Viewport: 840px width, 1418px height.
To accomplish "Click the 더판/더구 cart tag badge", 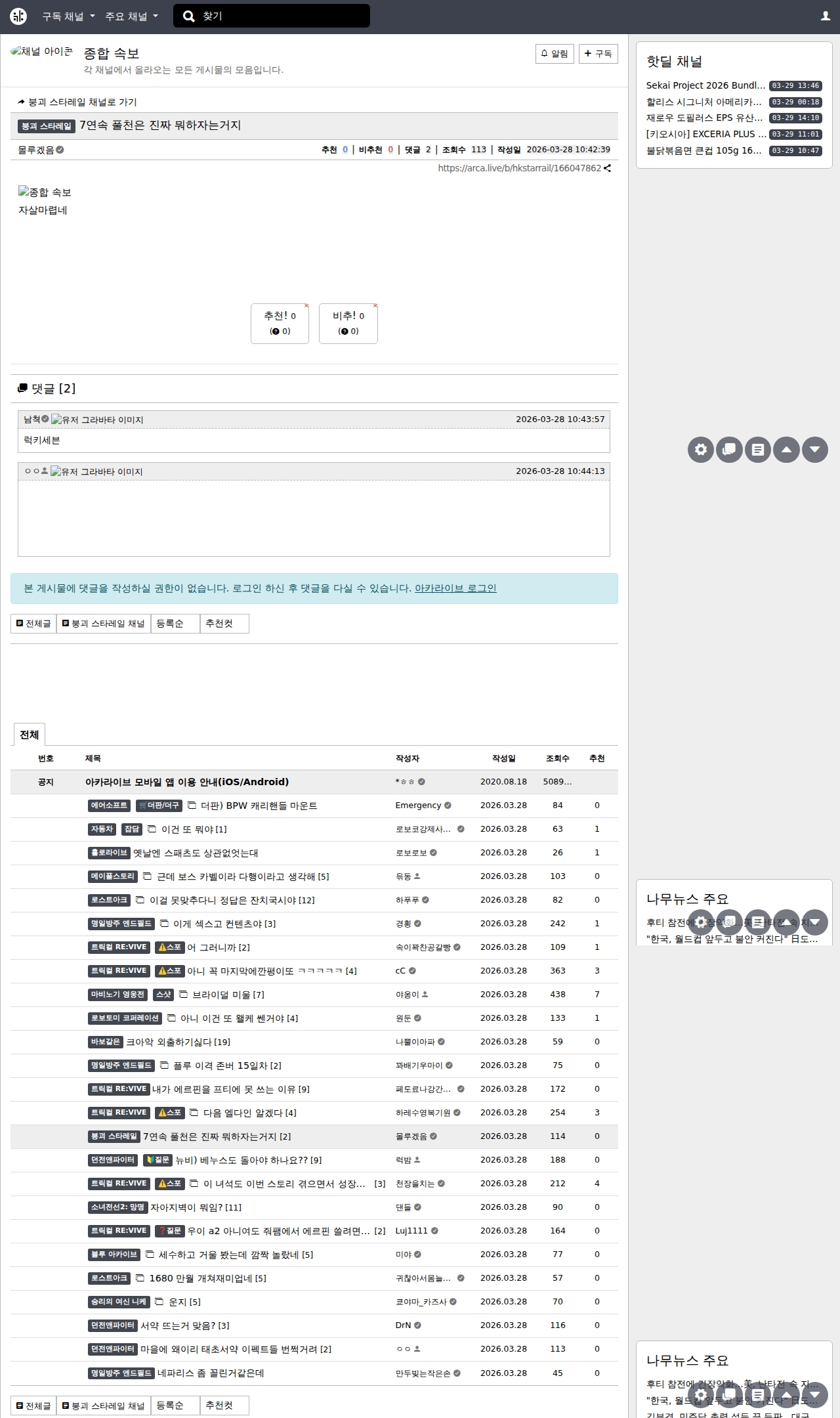I will coord(159,806).
